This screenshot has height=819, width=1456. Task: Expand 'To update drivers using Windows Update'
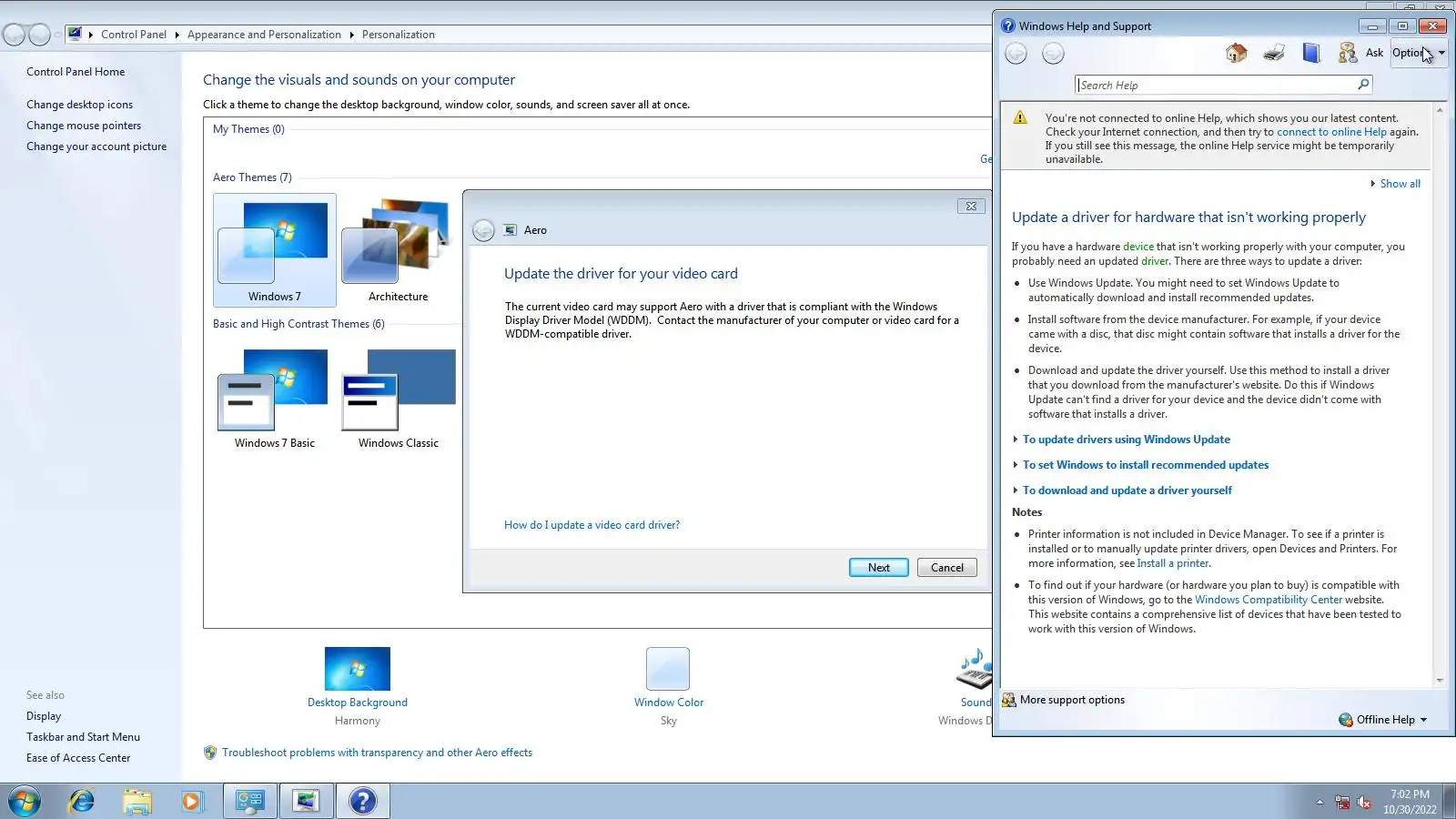pos(1126,440)
